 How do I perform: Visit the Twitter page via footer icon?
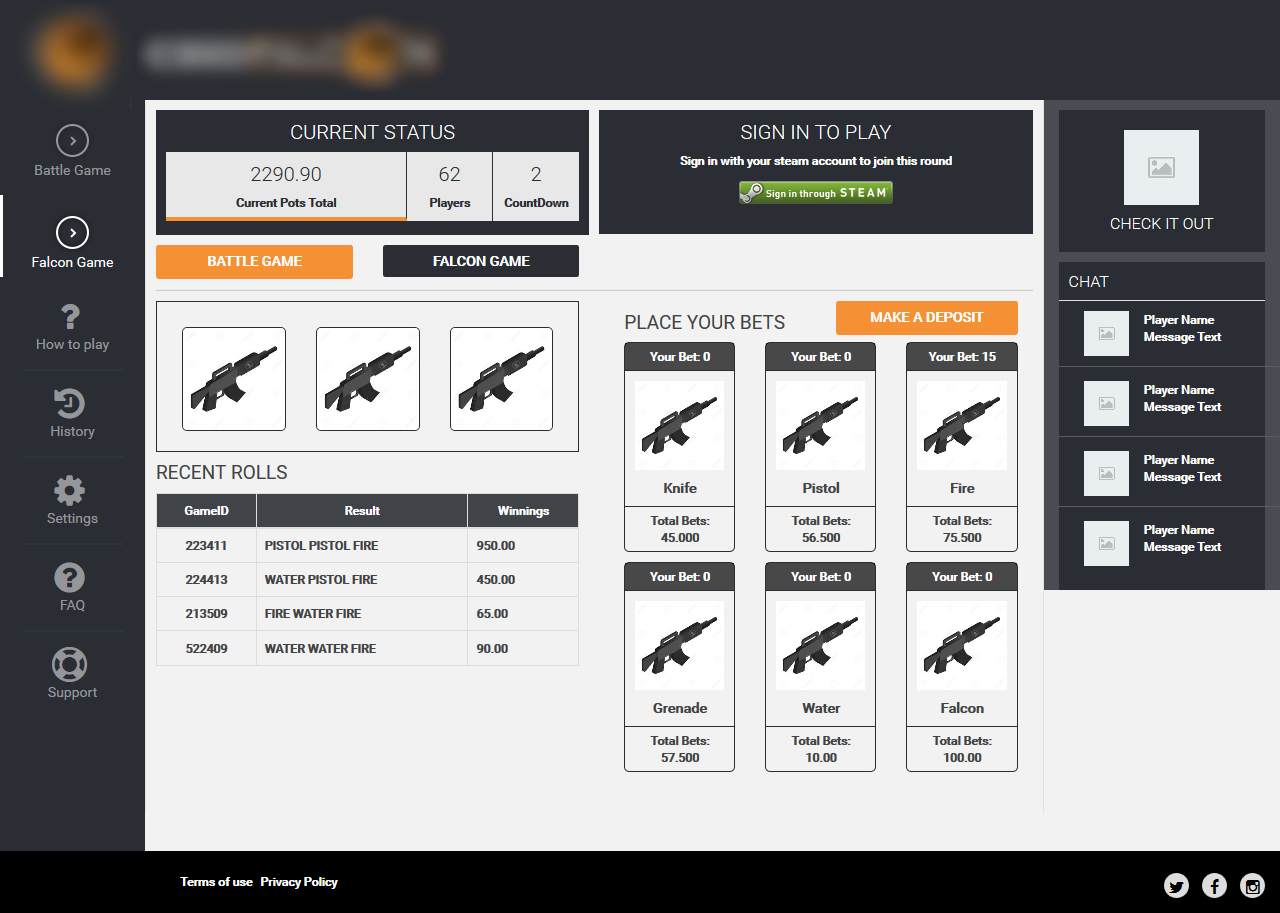point(1176,885)
